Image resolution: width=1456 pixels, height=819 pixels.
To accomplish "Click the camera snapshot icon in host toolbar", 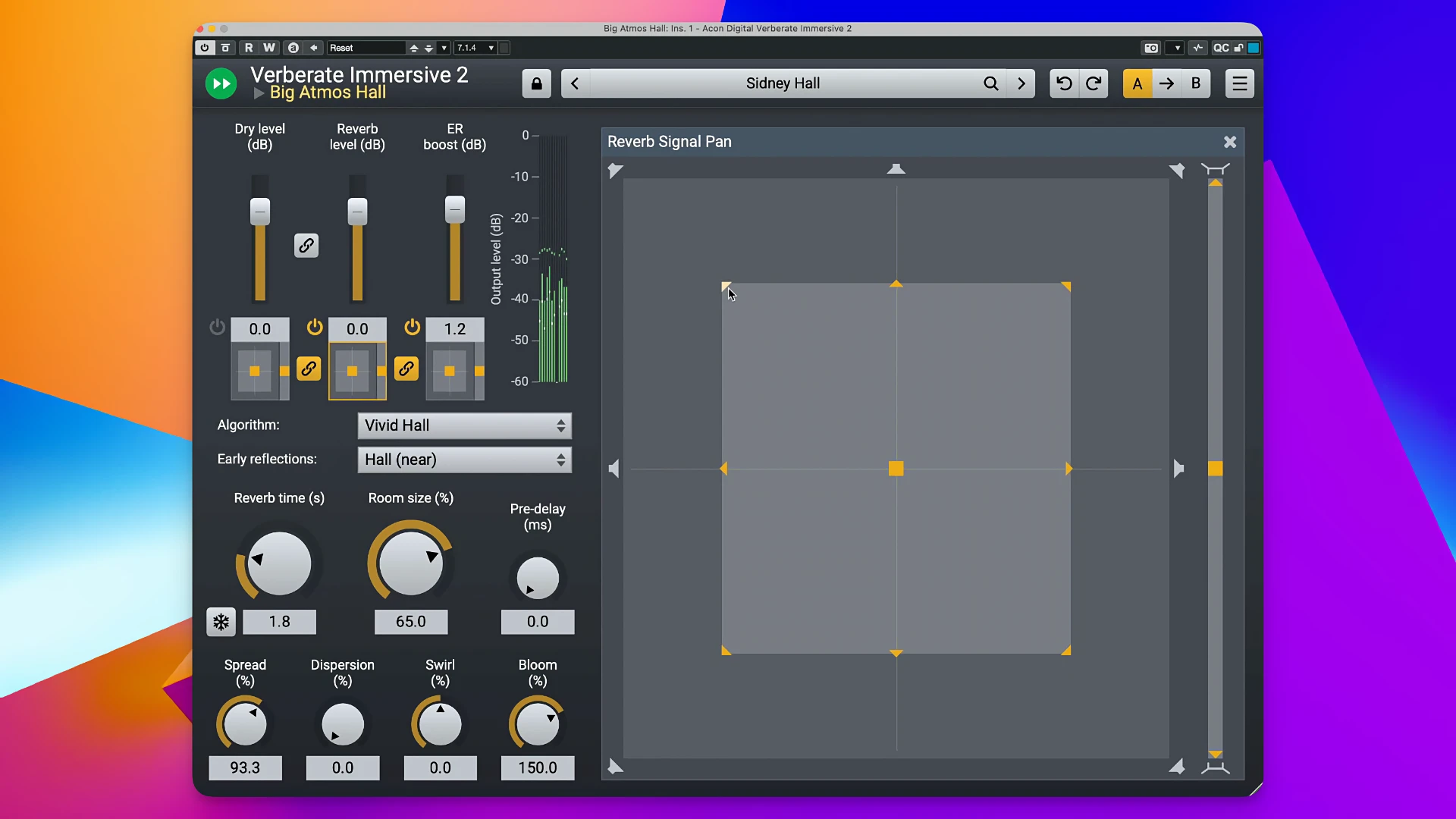I will tap(1151, 48).
